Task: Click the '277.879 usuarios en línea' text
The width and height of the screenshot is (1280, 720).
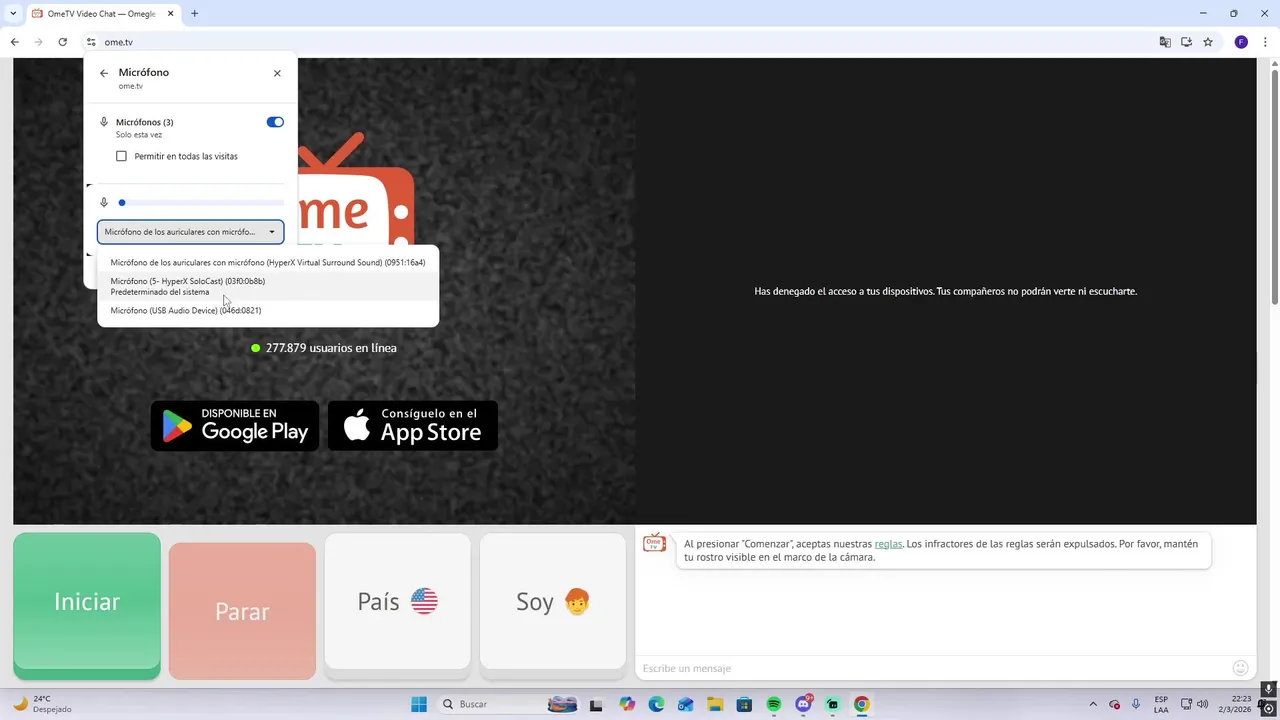Action: tap(331, 348)
